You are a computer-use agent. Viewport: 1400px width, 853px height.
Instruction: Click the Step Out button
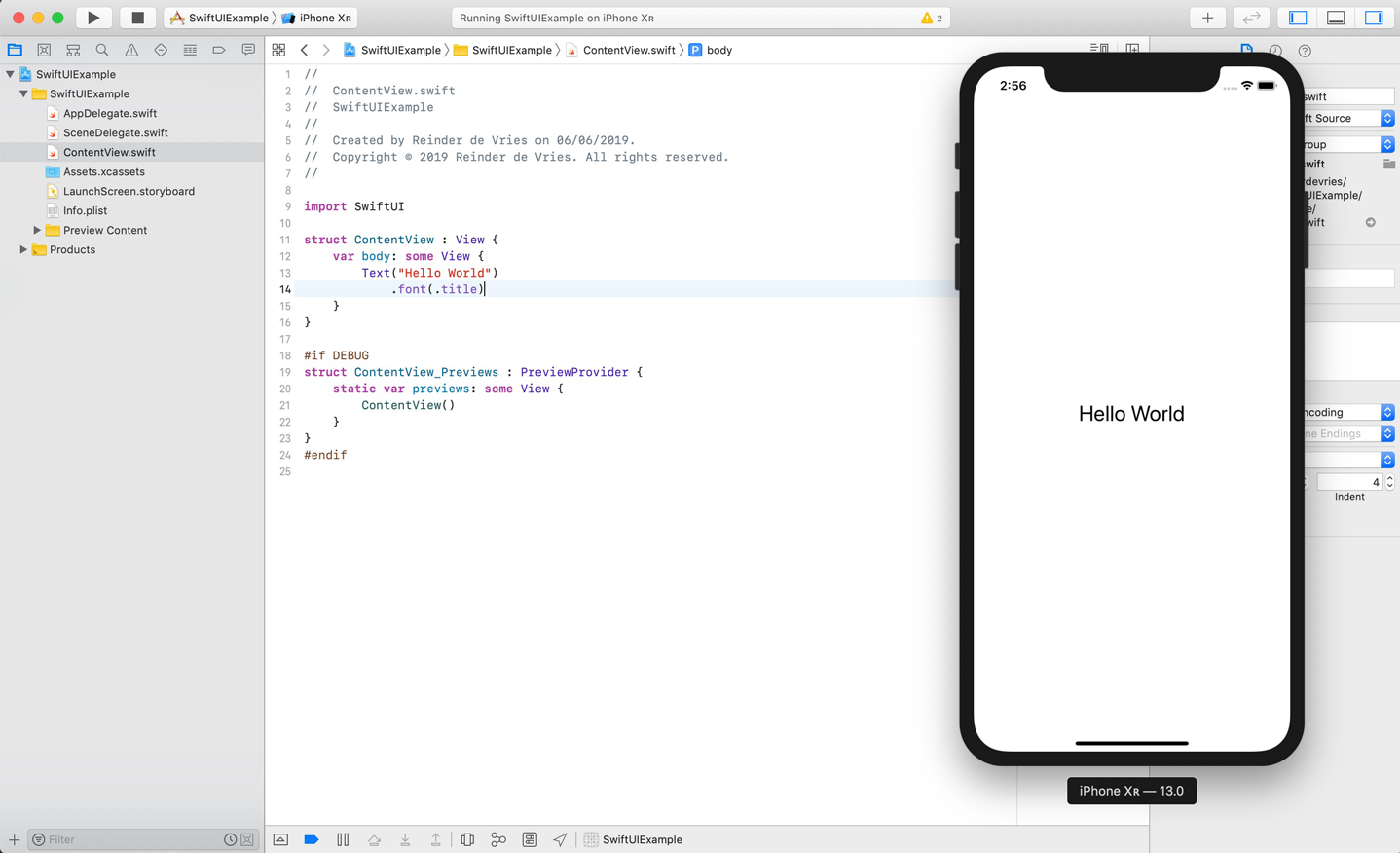tap(436, 839)
